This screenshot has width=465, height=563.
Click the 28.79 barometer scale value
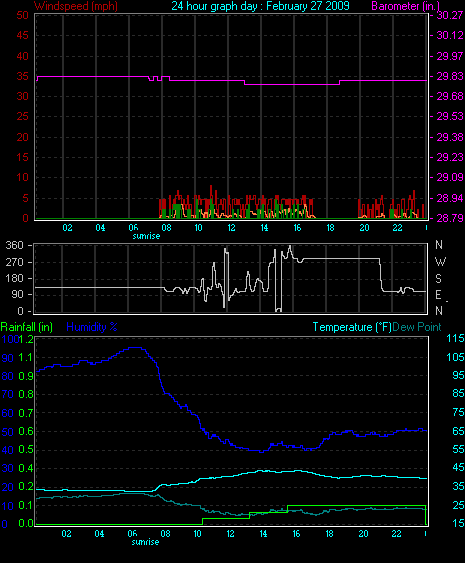450,218
